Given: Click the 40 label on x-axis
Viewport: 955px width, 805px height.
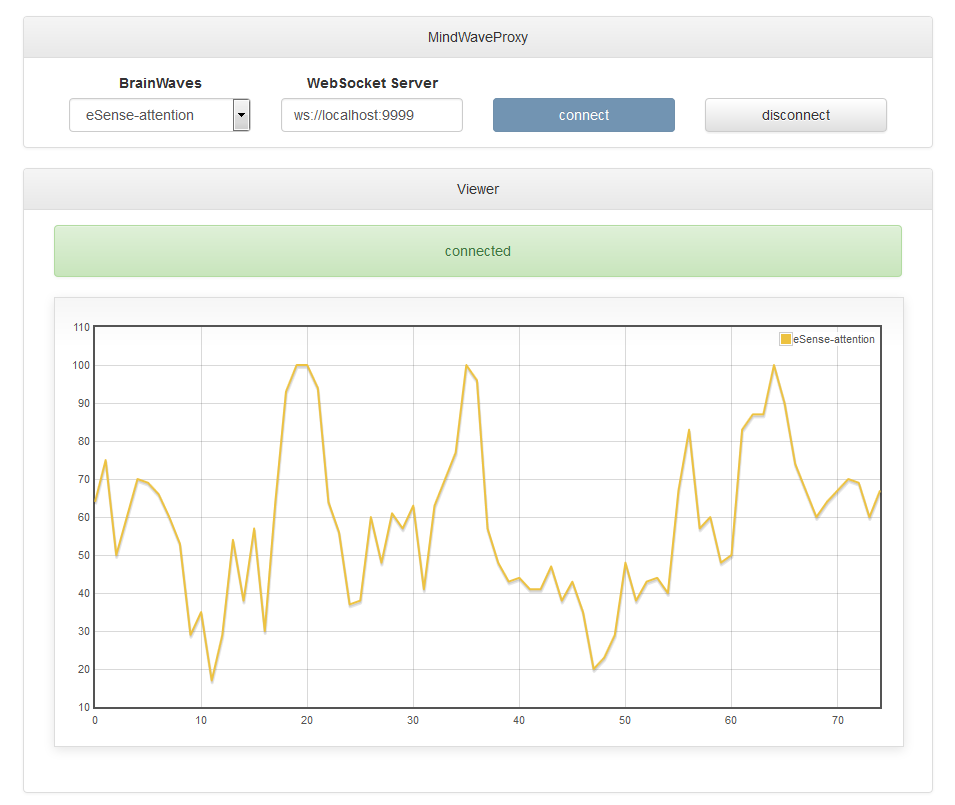Looking at the screenshot, I should coord(519,720).
